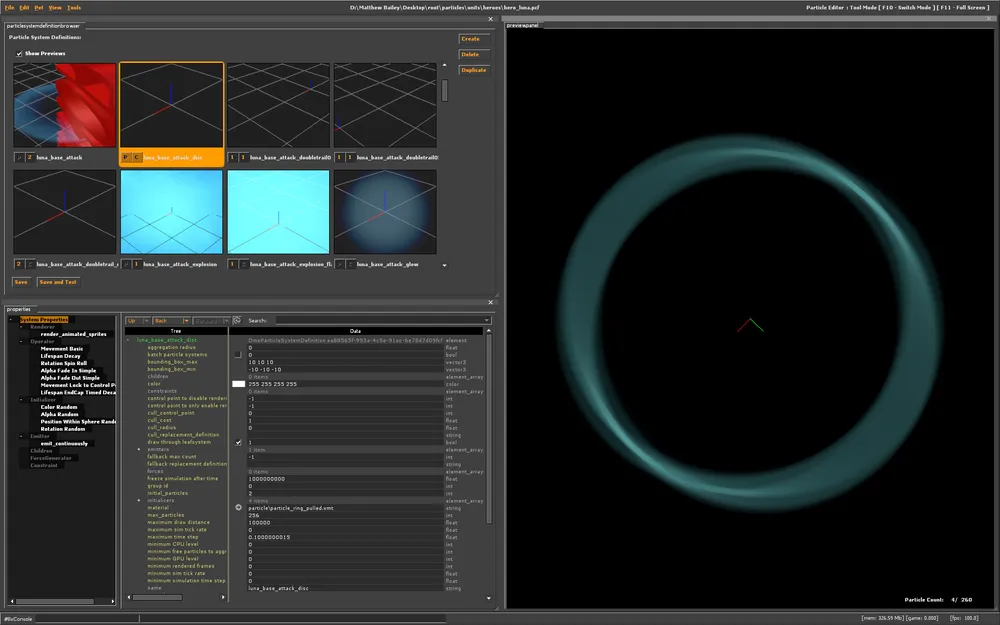Click the Save and Test button
This screenshot has height=625, width=1000.
click(57, 282)
